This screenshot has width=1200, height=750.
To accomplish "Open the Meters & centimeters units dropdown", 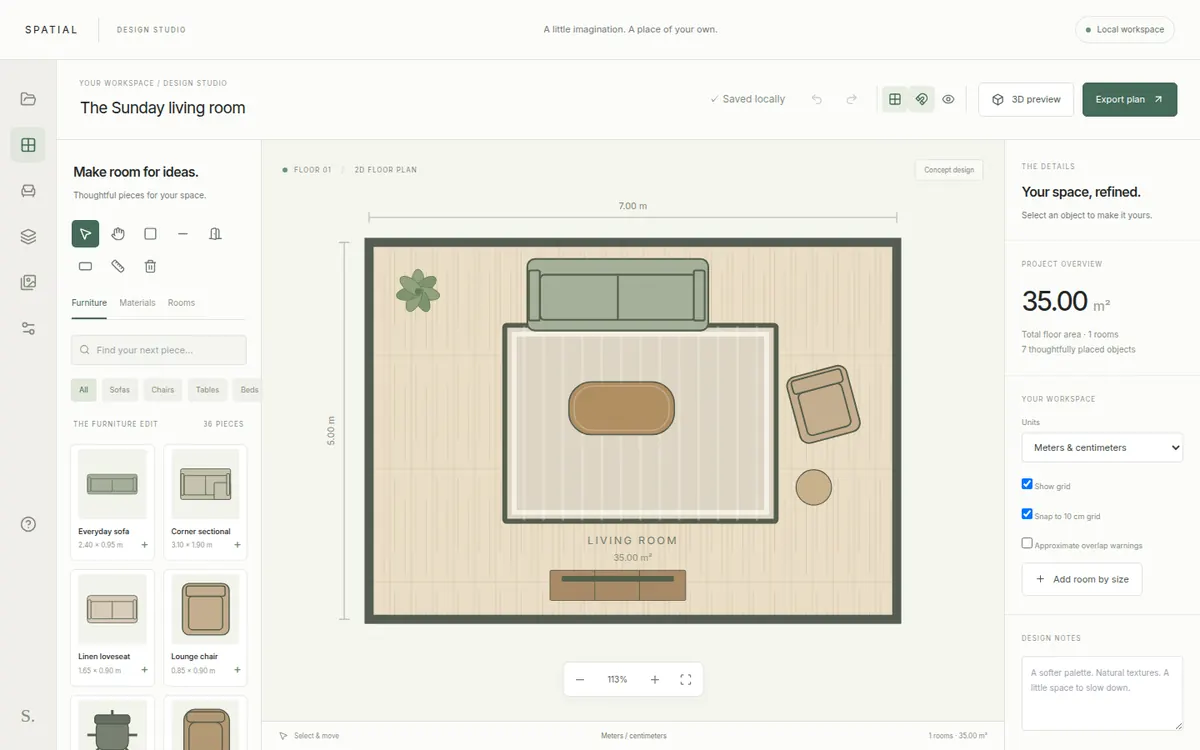I will point(1102,447).
